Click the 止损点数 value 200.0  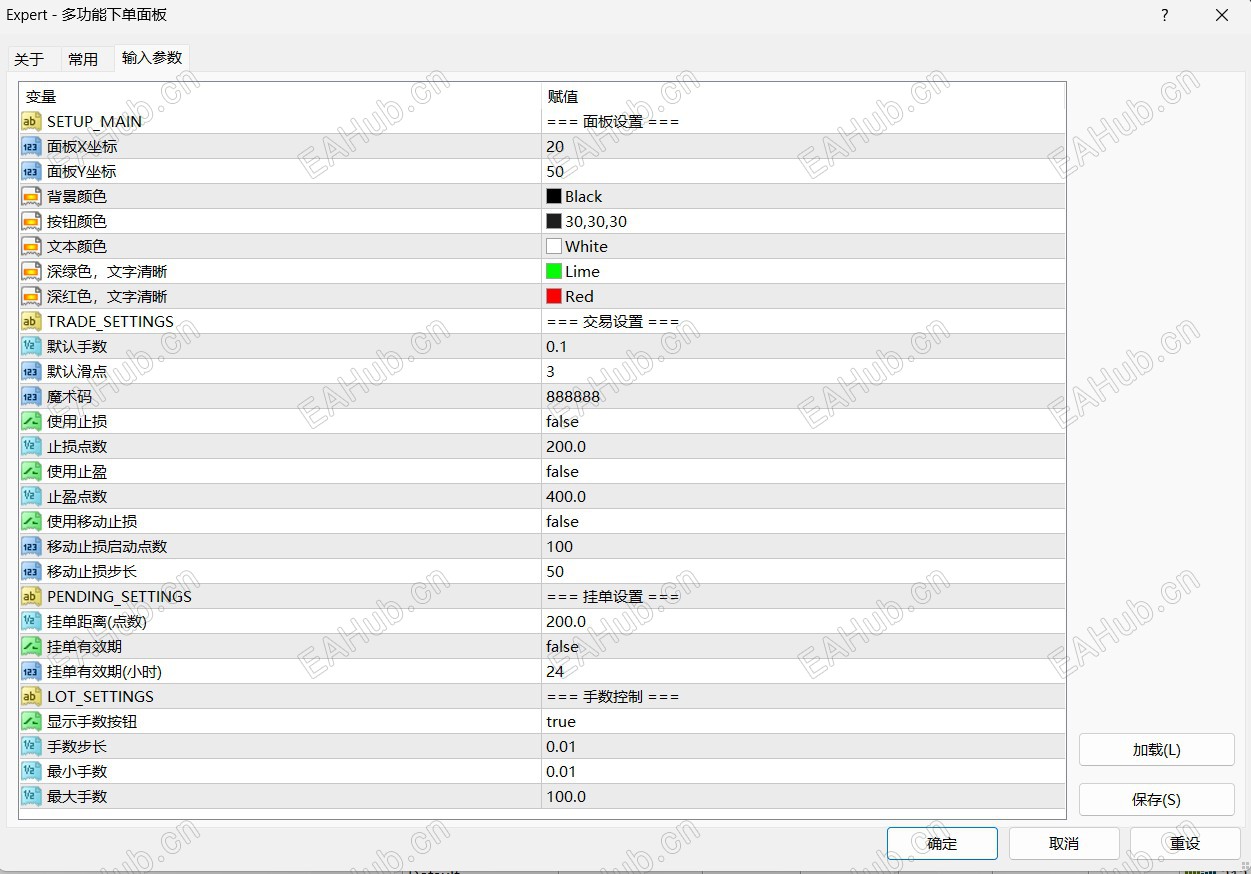(566, 446)
